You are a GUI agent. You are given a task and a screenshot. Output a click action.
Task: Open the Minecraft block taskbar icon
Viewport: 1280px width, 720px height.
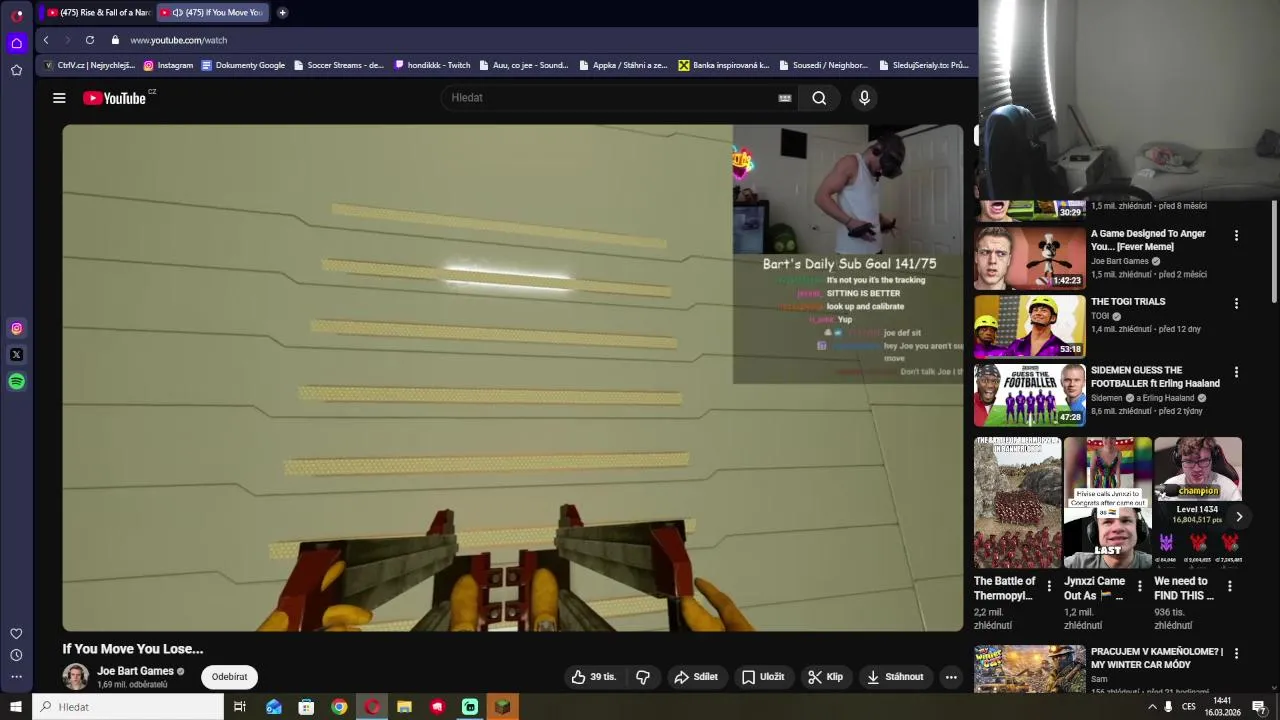click(502, 707)
